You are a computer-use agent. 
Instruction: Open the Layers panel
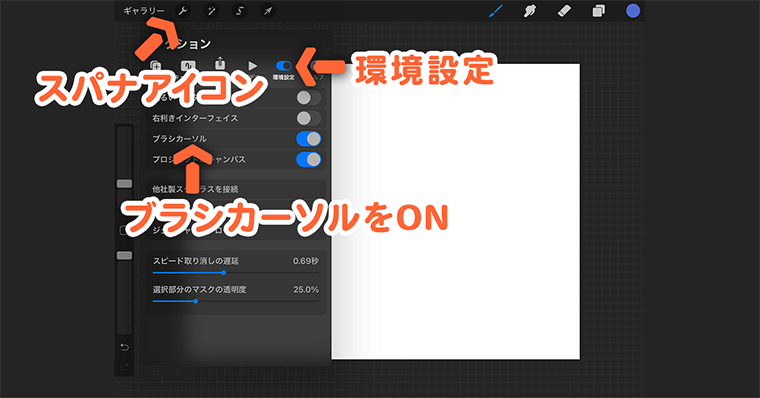point(599,11)
